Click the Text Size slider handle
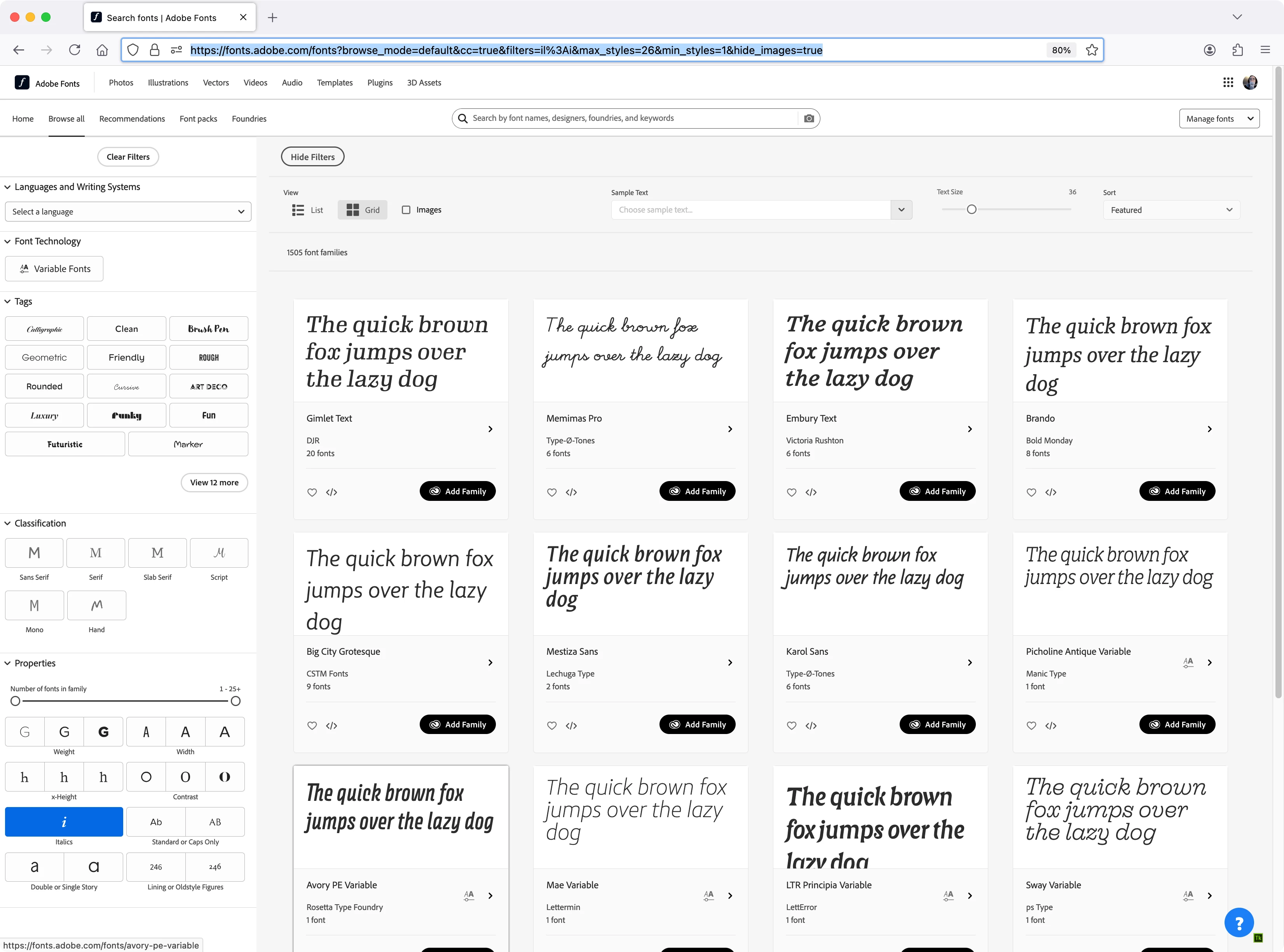The height and width of the screenshot is (952, 1284). click(972, 209)
